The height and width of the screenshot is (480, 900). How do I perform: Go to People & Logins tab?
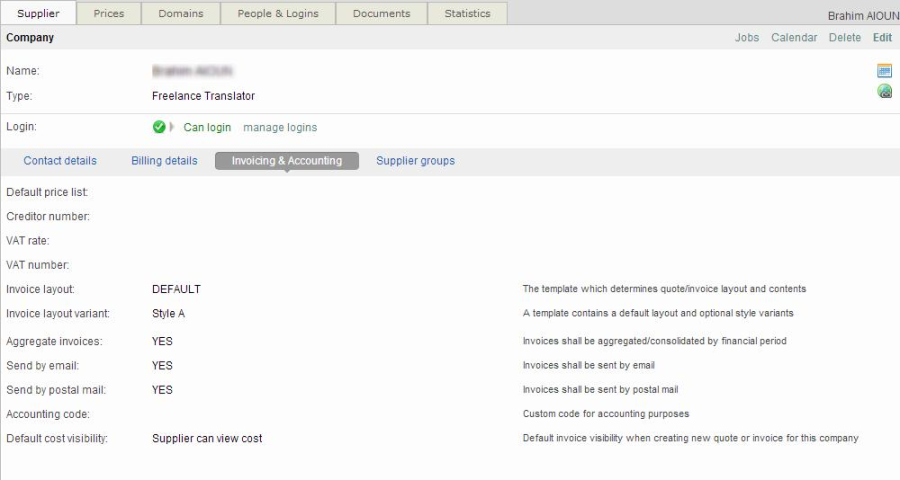pos(278,14)
